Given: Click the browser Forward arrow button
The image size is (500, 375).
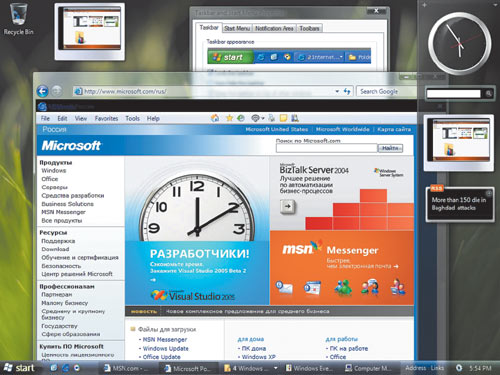Looking at the screenshot, I should 57,91.
